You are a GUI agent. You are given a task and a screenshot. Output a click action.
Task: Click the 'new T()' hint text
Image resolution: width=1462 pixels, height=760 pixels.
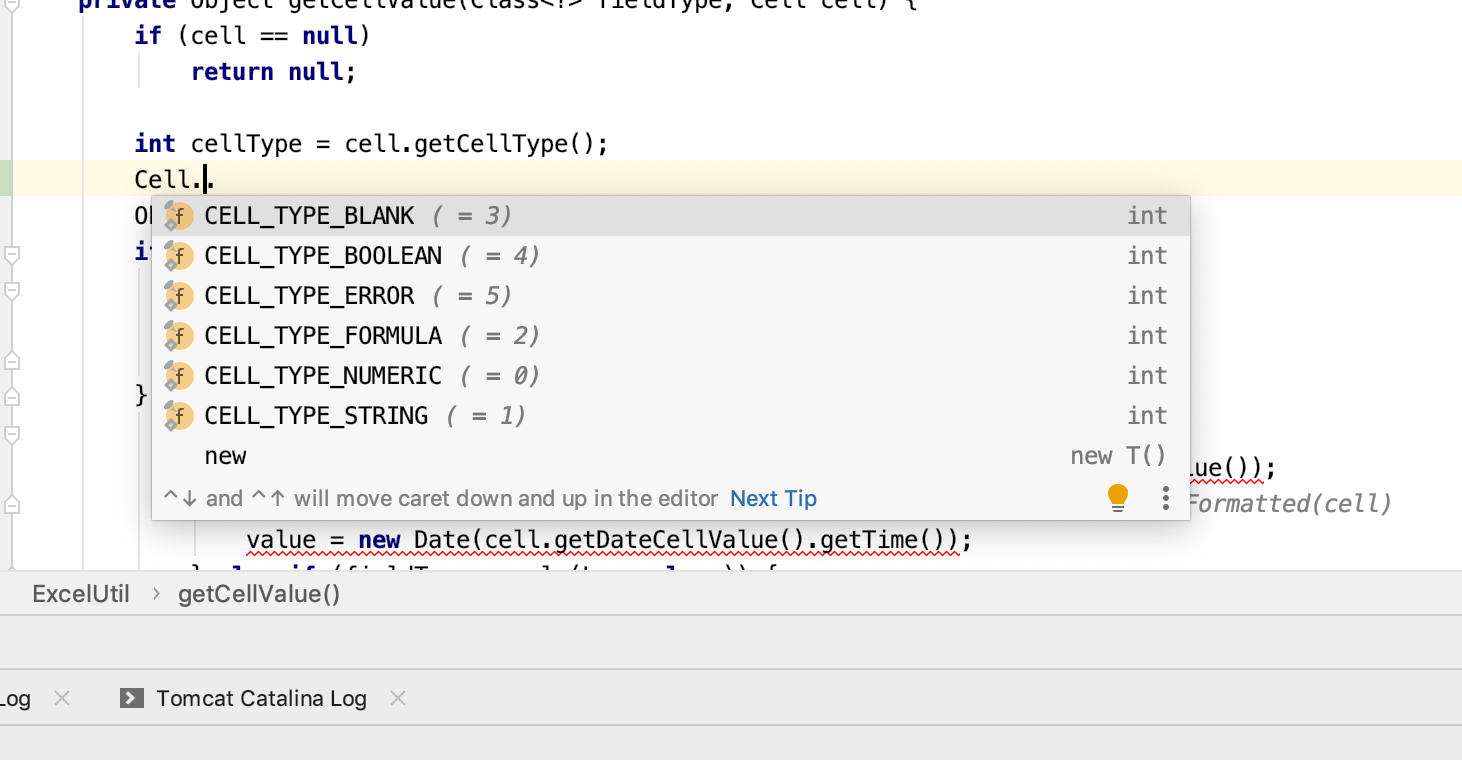[1118, 456]
